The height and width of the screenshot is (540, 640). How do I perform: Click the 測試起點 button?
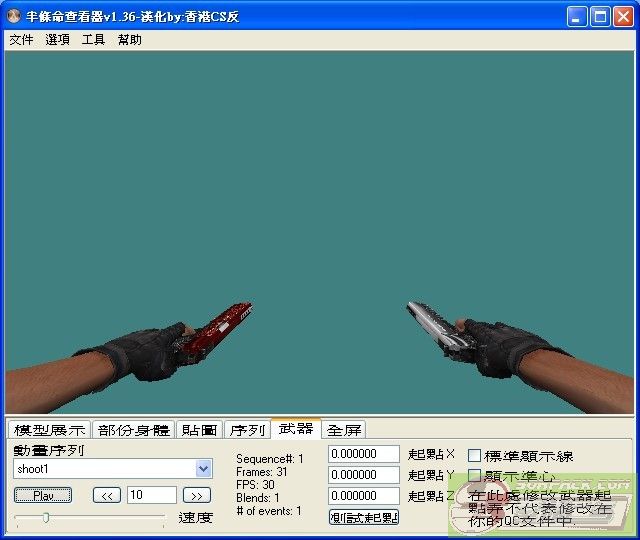(x=364, y=518)
